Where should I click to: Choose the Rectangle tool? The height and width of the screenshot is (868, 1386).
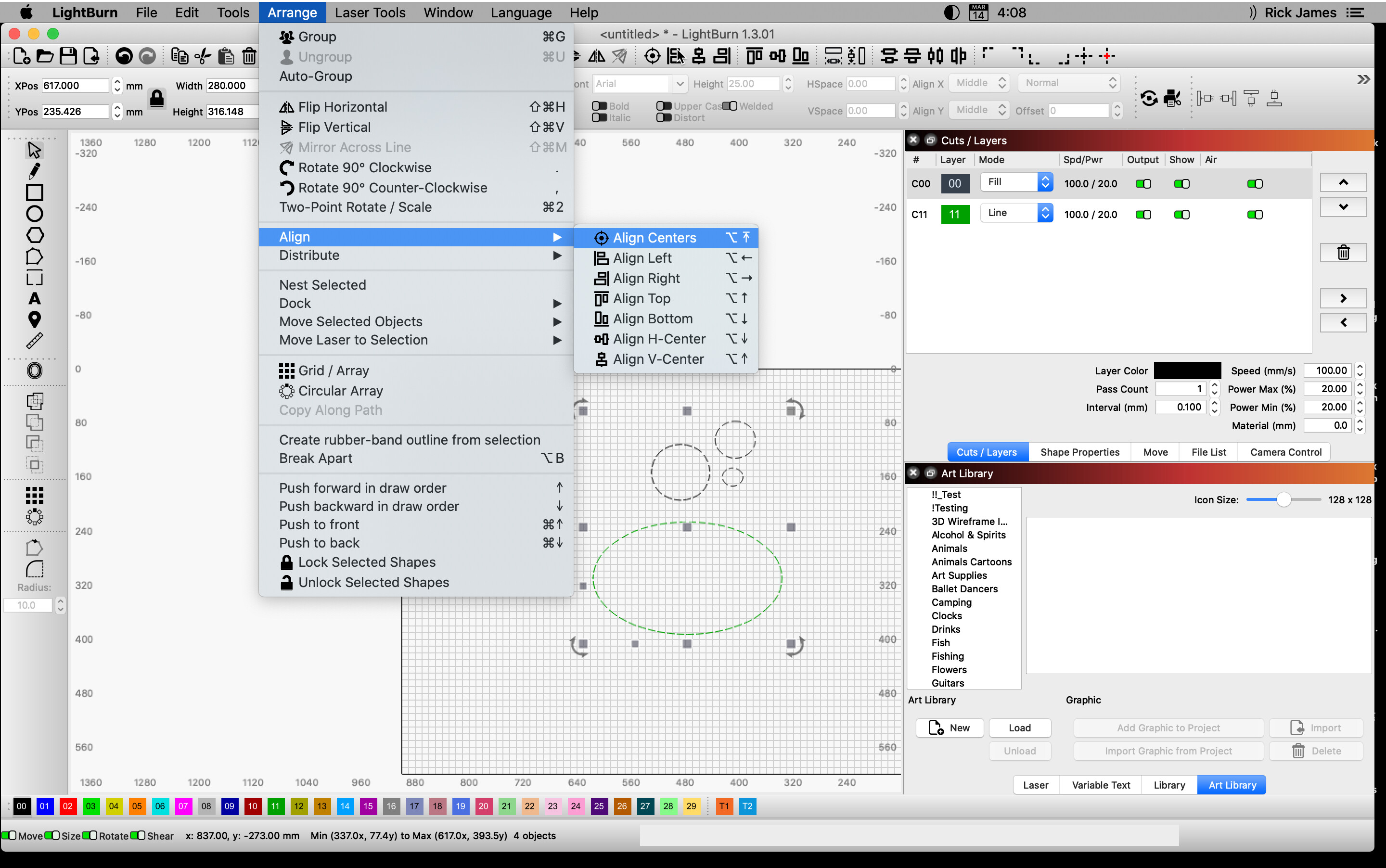[x=35, y=192]
